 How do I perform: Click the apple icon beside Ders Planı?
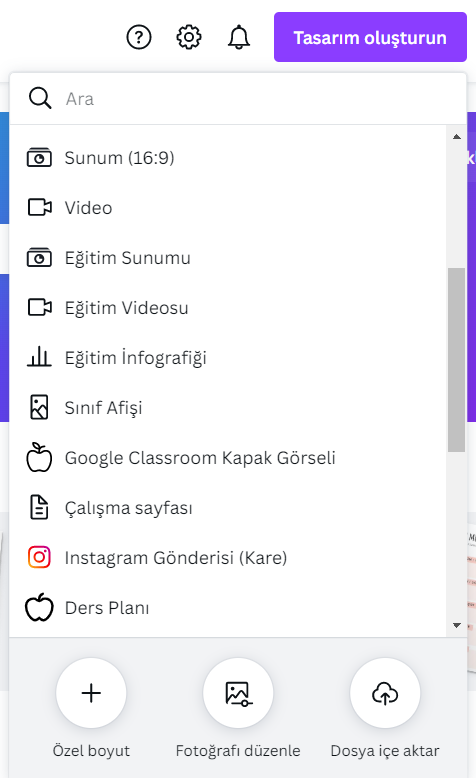click(39, 607)
